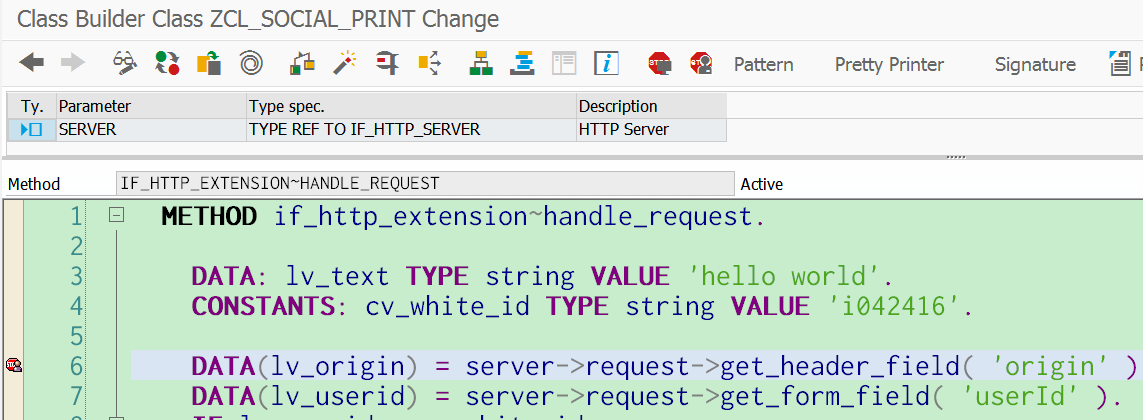Click line number 3 in the gutter

point(77,276)
